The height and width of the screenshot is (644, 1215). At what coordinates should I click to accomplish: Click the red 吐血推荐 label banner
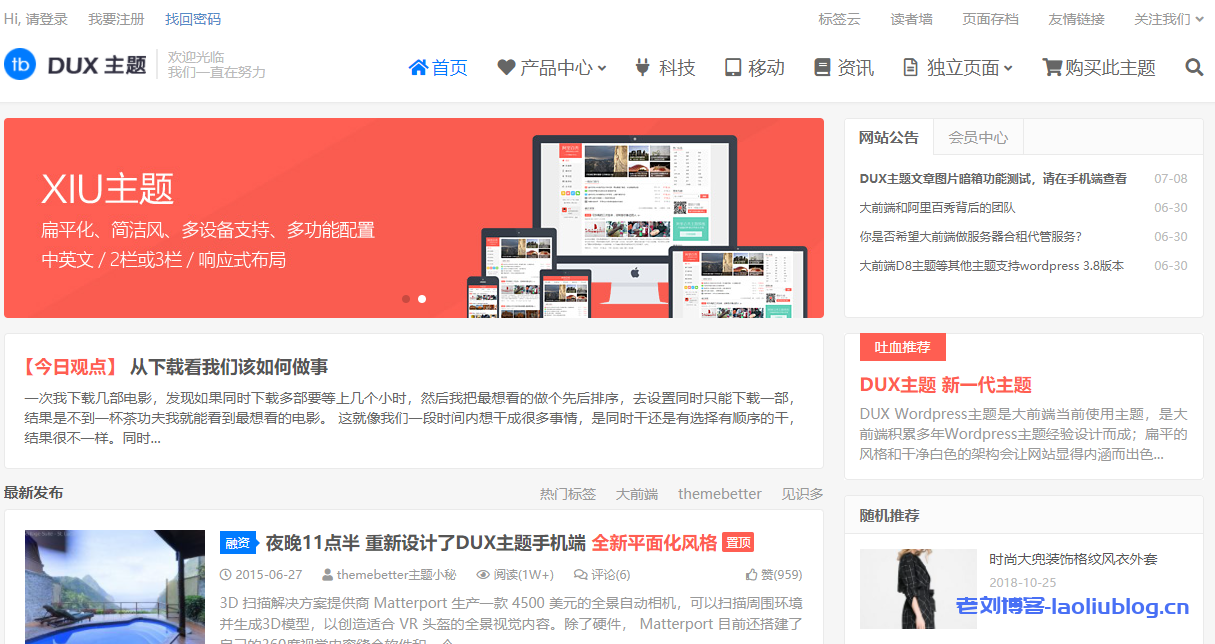tap(901, 347)
